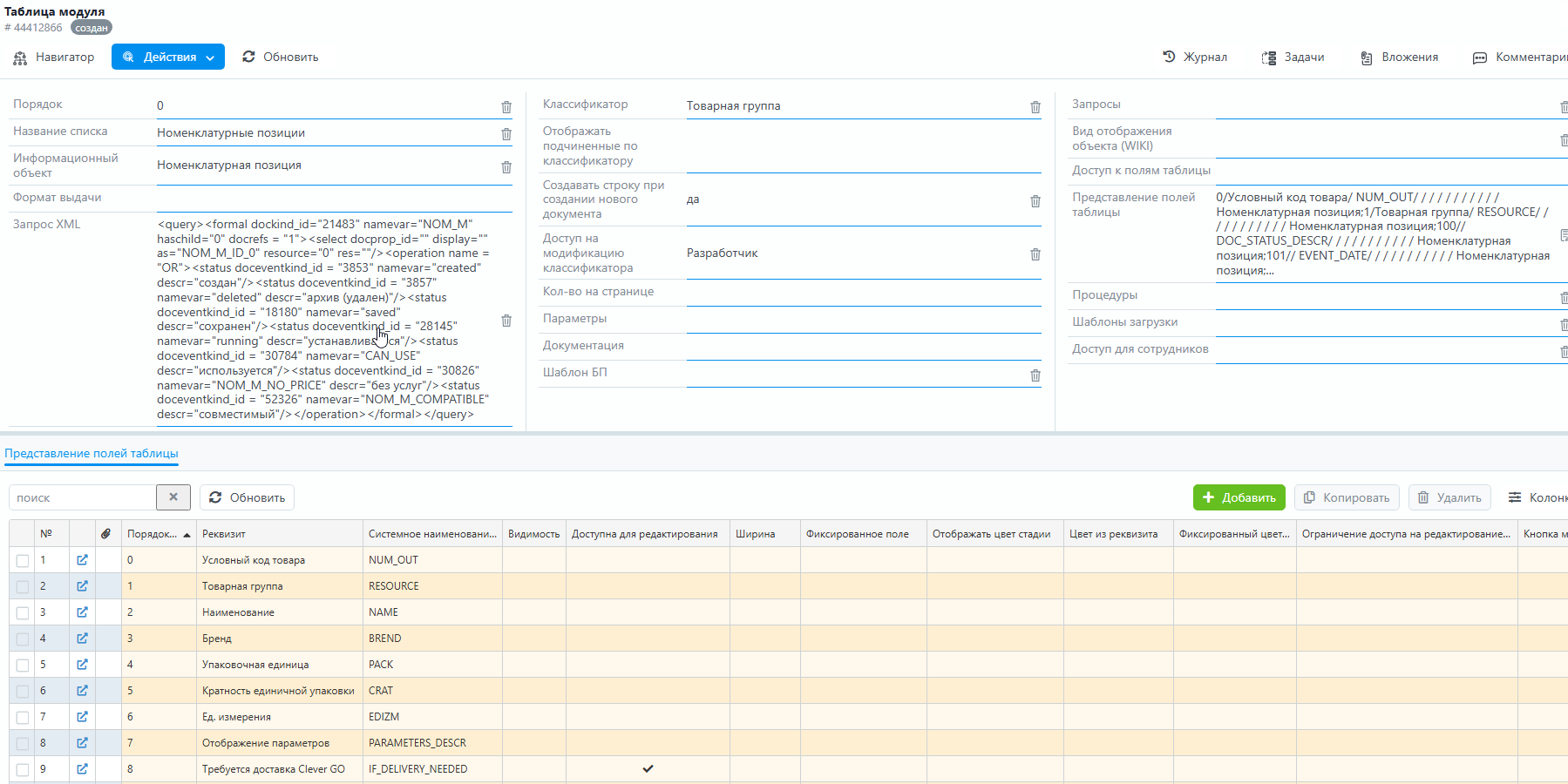Open row 1 record via edit icon

coord(82,560)
